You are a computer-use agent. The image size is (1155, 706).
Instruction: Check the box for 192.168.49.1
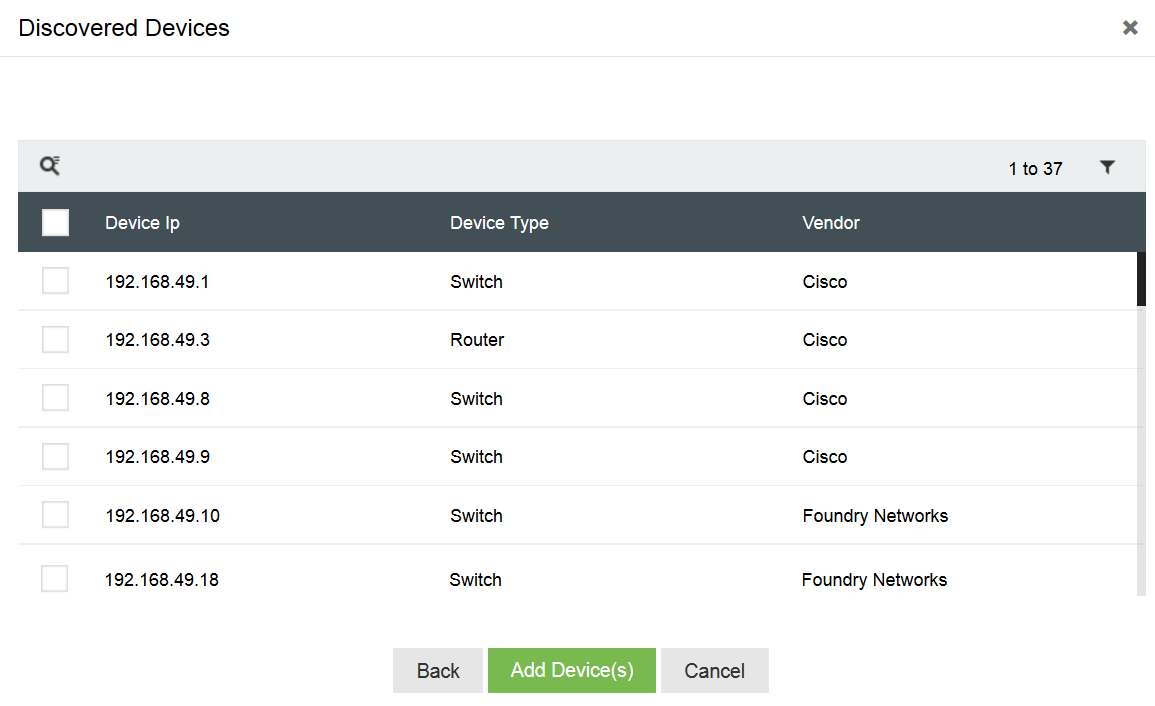[x=55, y=281]
